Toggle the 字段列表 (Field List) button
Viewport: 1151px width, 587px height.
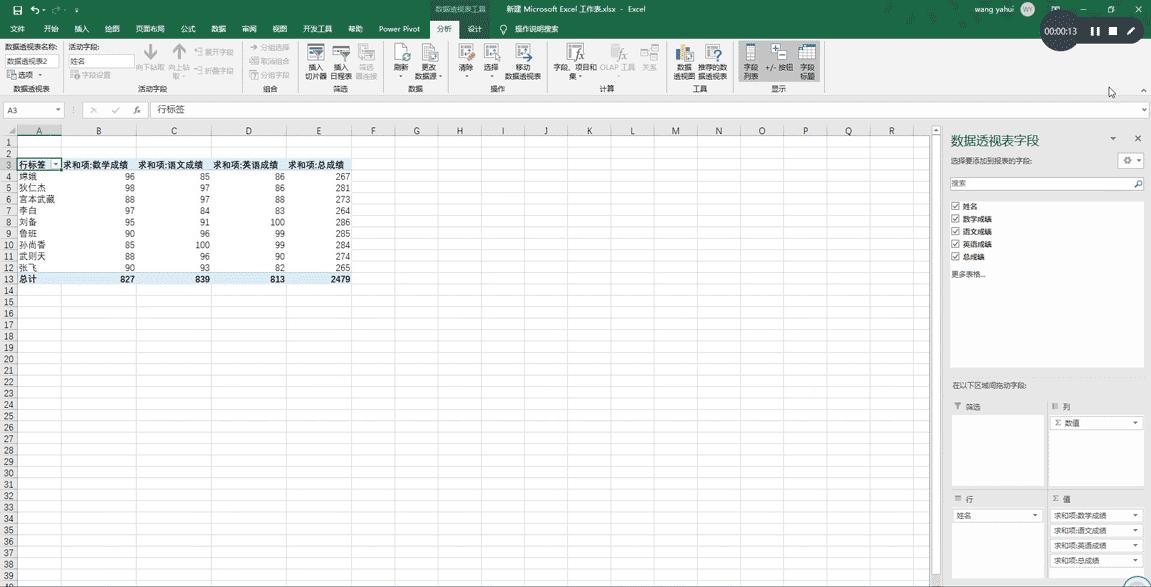click(750, 61)
